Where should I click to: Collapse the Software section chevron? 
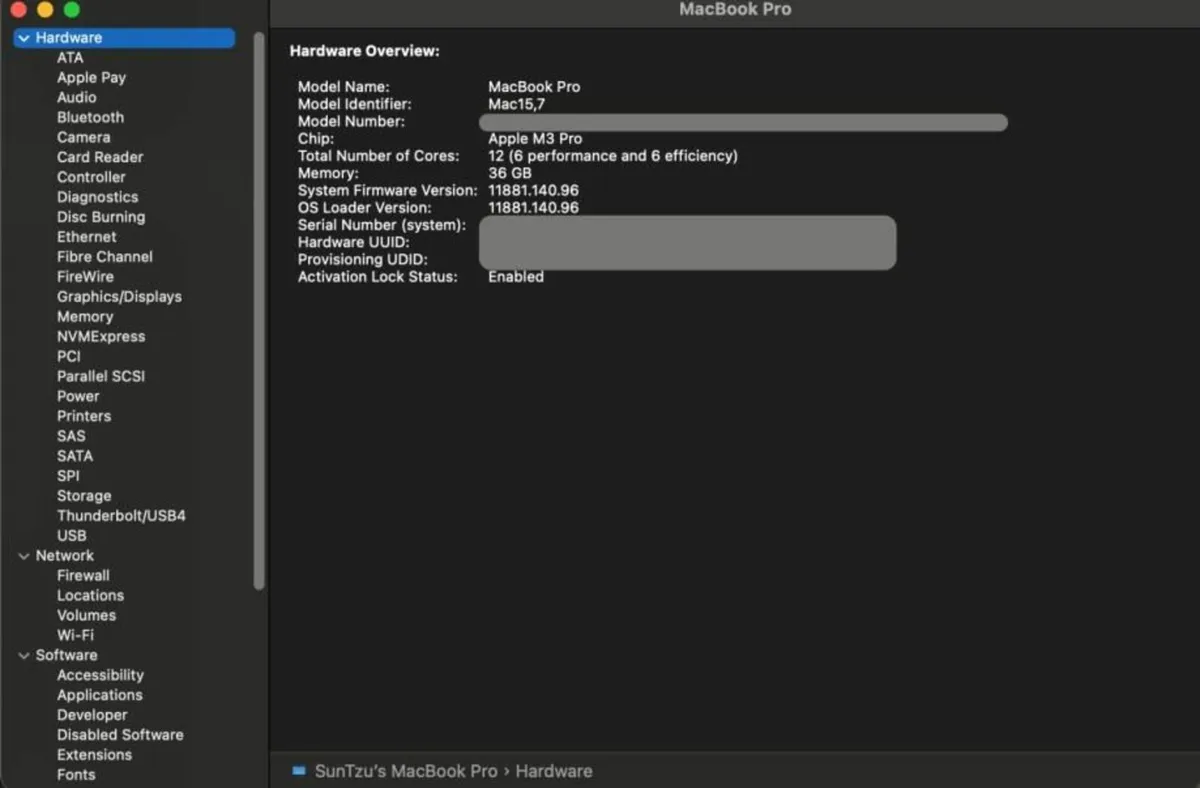[24, 656]
